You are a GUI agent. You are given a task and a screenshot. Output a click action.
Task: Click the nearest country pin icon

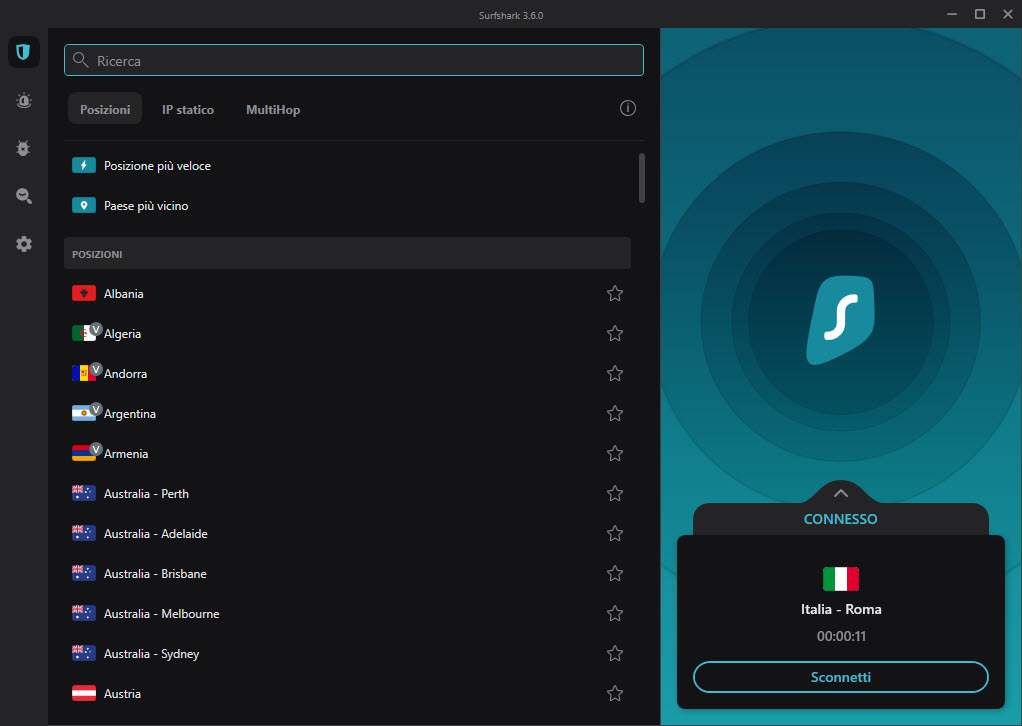click(83, 205)
